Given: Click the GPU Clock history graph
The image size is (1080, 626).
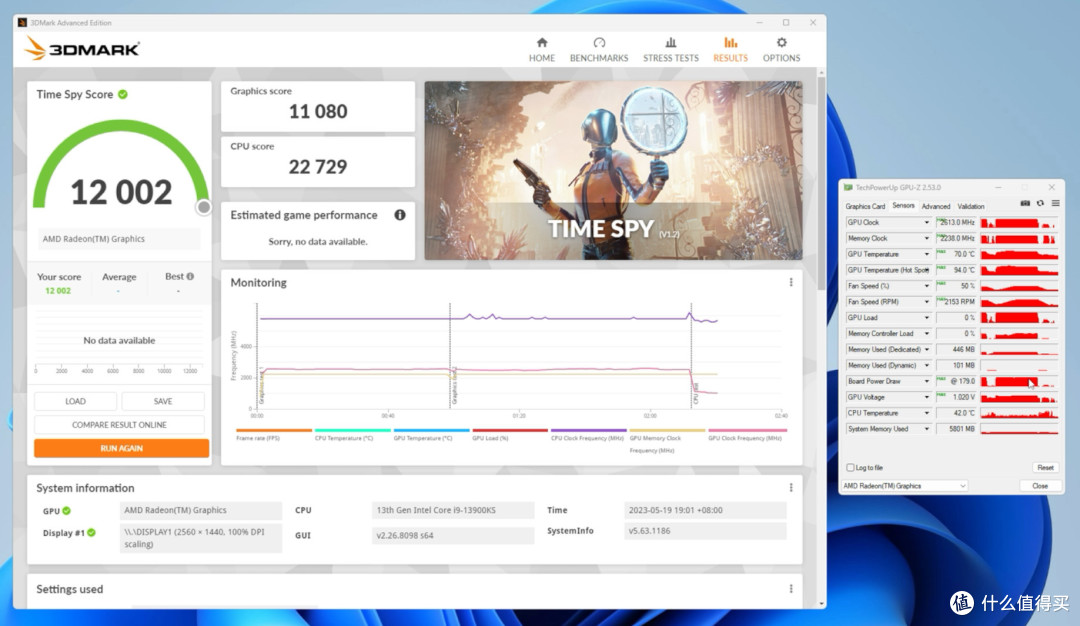Looking at the screenshot, I should (1019, 222).
